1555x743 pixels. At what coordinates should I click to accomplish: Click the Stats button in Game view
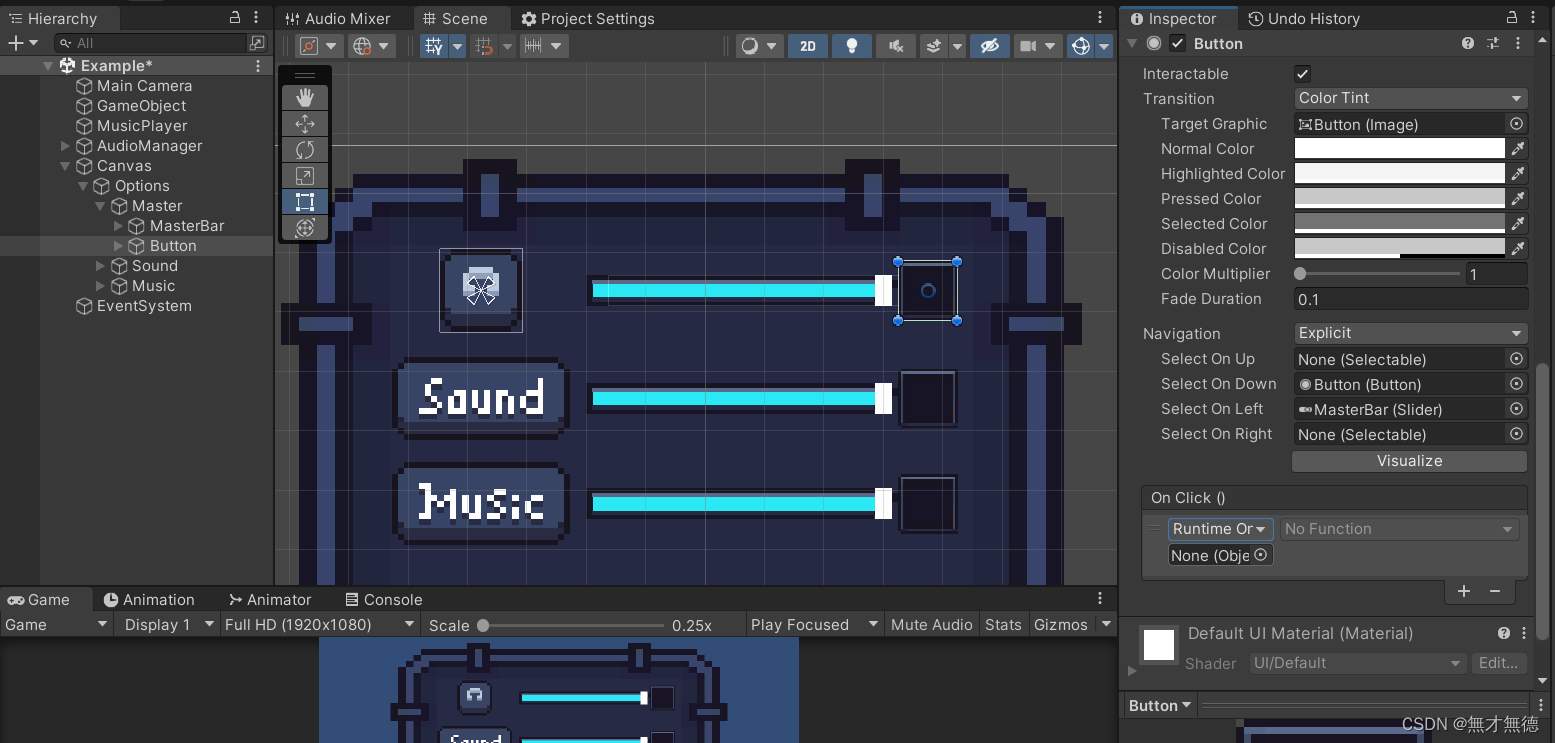(x=1003, y=624)
